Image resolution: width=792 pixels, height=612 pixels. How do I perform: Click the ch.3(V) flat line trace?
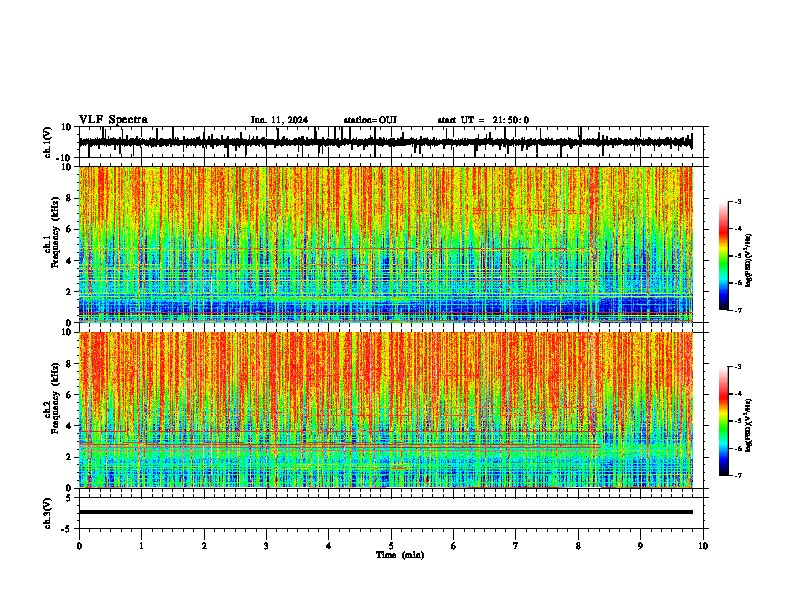pos(385,512)
